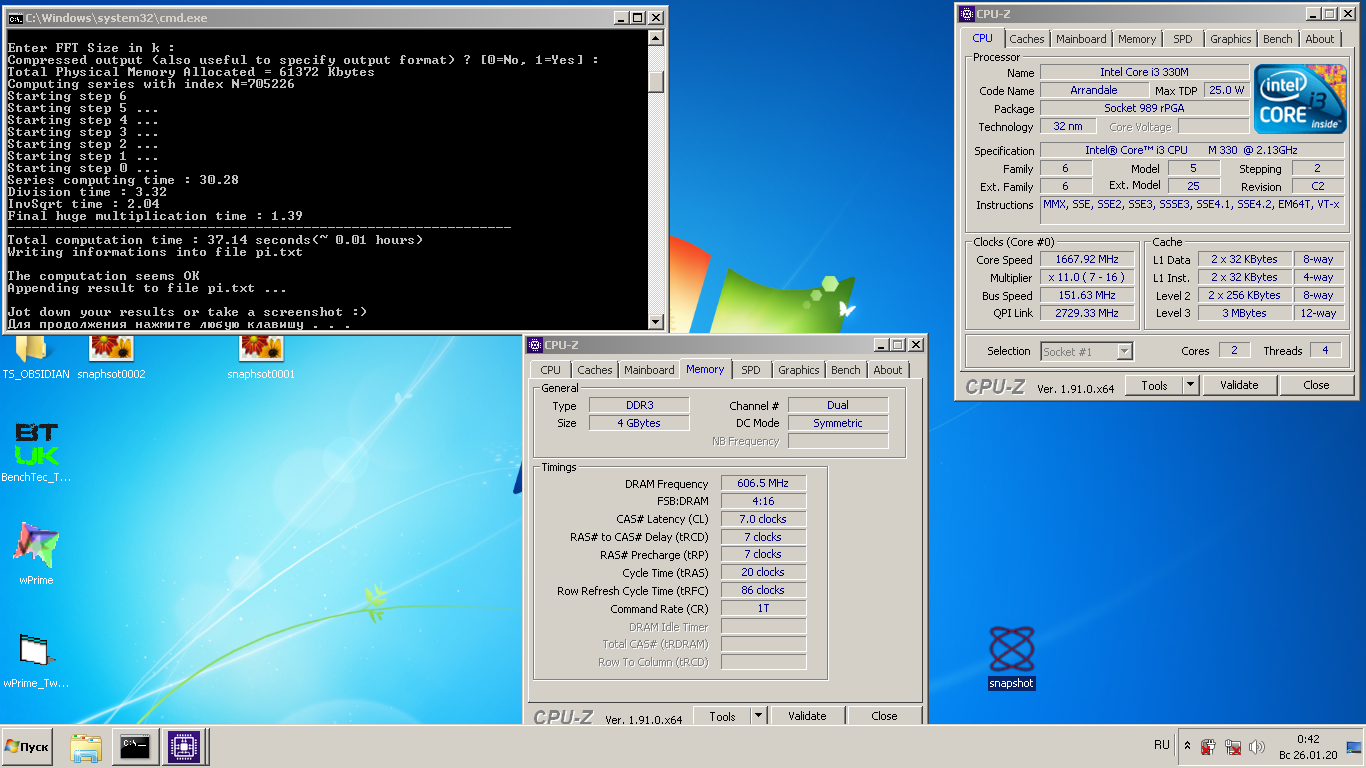Click the CPU-Z title bar icon in Memory window
Image resolution: width=1366 pixels, height=768 pixels.
(x=535, y=345)
